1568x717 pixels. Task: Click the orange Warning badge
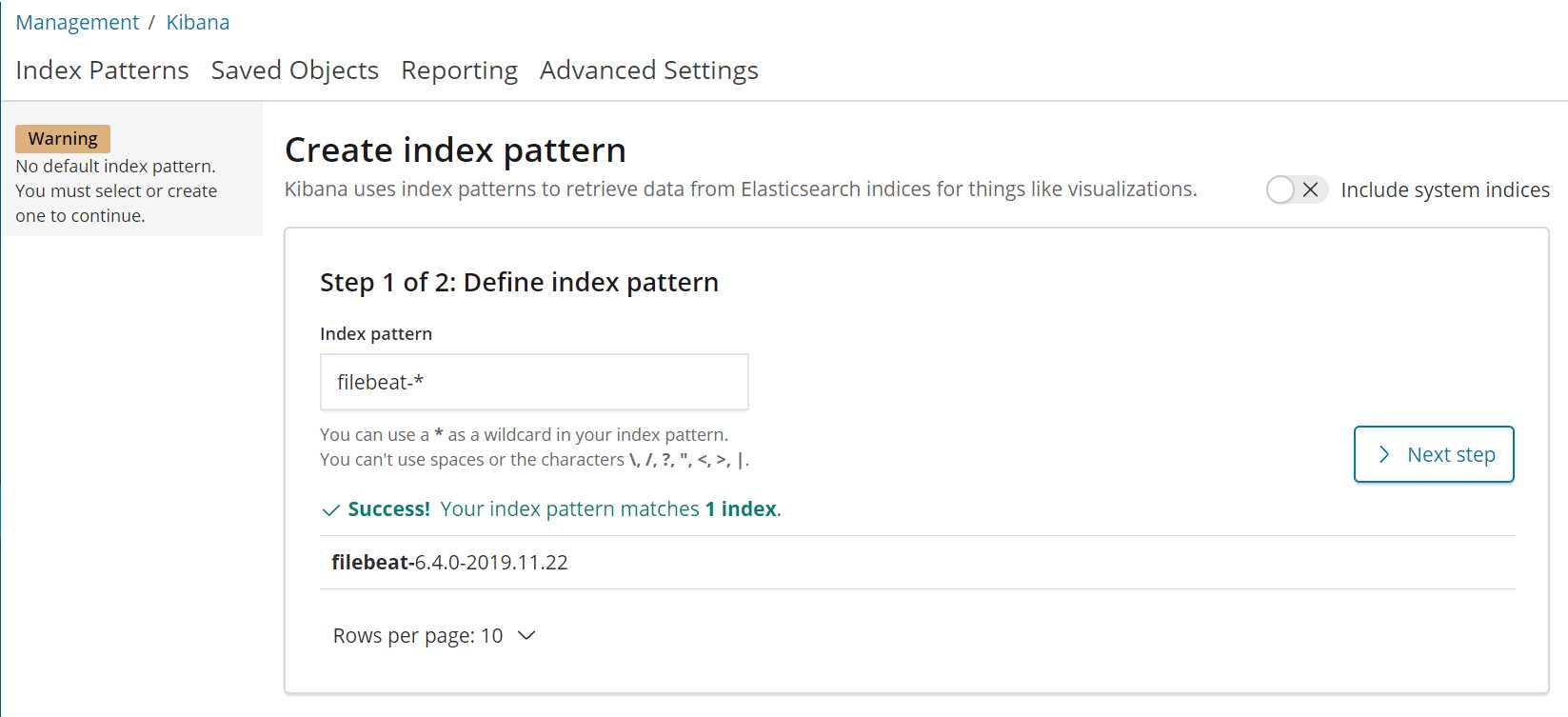(x=63, y=139)
